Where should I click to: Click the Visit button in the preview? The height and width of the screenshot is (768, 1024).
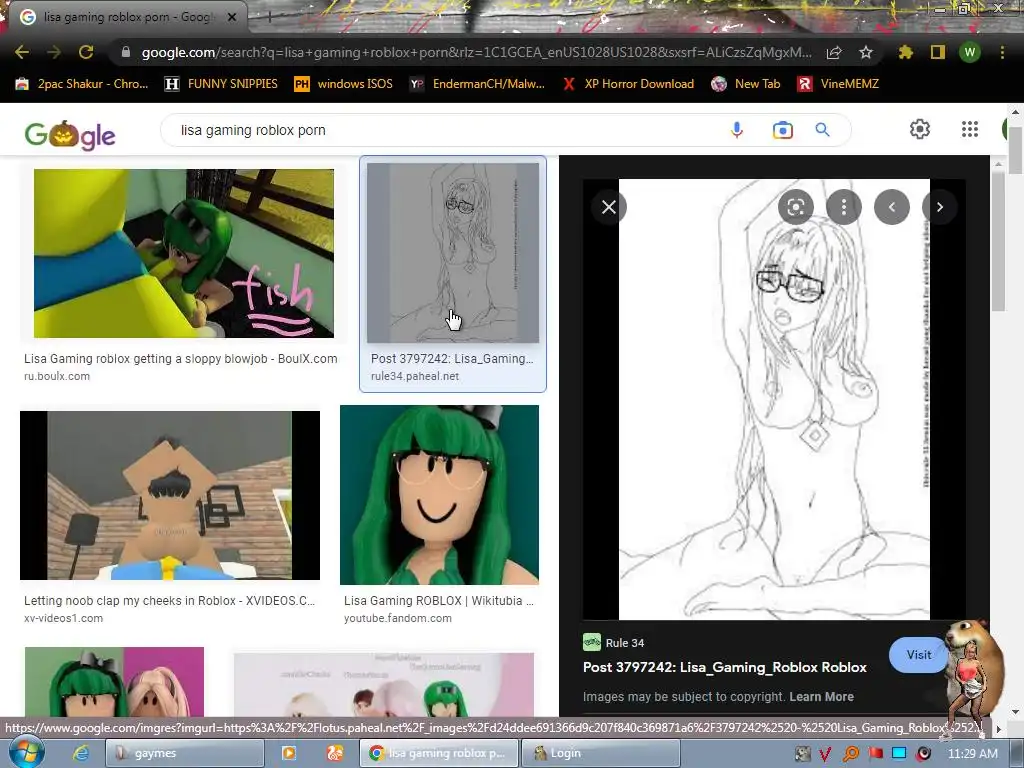pyautogui.click(x=918, y=654)
